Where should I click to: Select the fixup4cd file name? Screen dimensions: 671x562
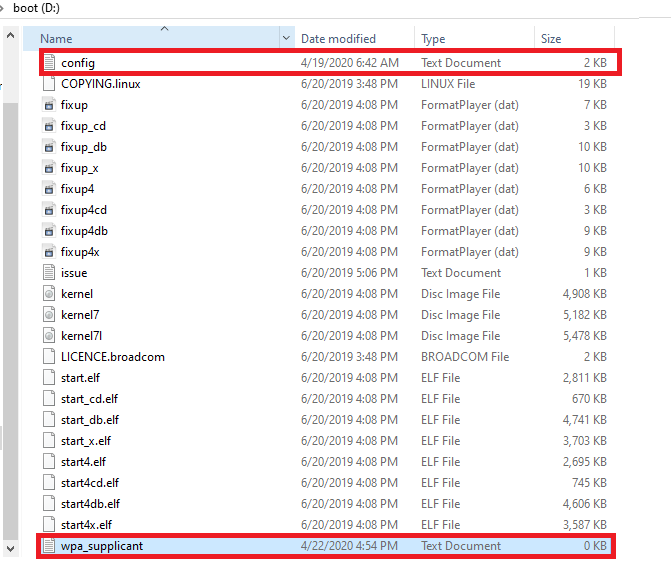(x=83, y=210)
